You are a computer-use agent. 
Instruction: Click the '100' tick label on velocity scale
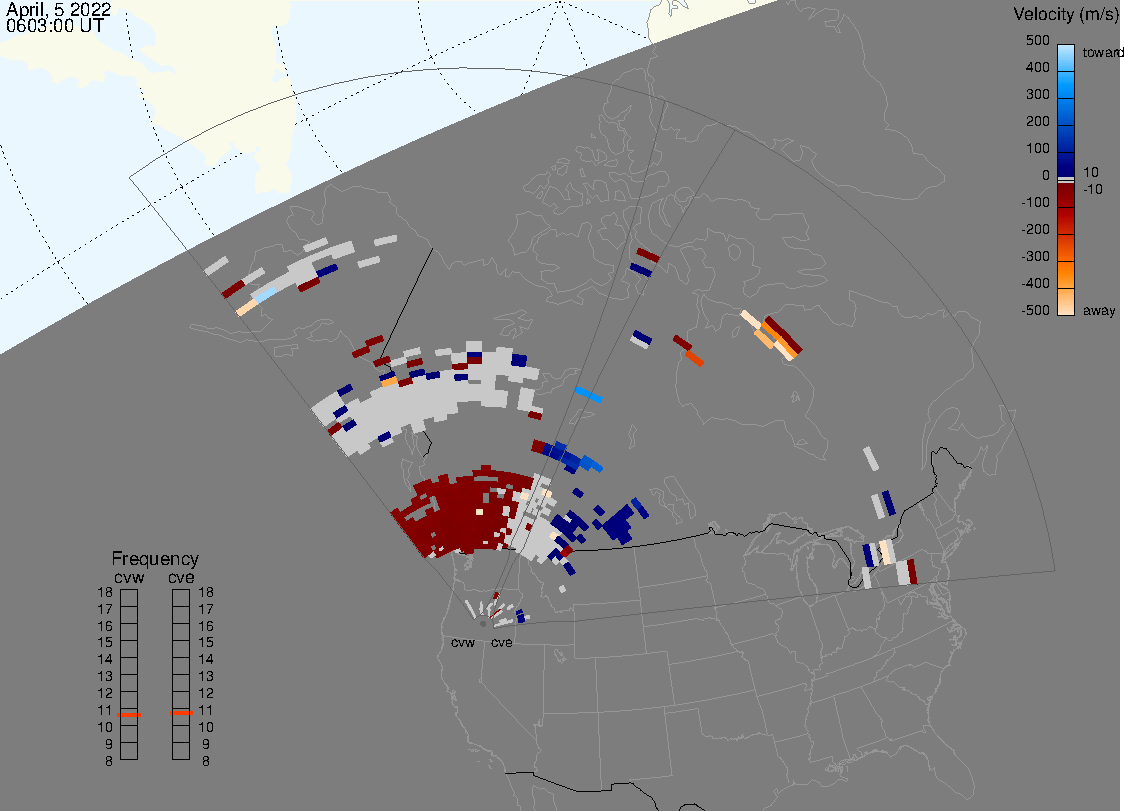point(1037,148)
